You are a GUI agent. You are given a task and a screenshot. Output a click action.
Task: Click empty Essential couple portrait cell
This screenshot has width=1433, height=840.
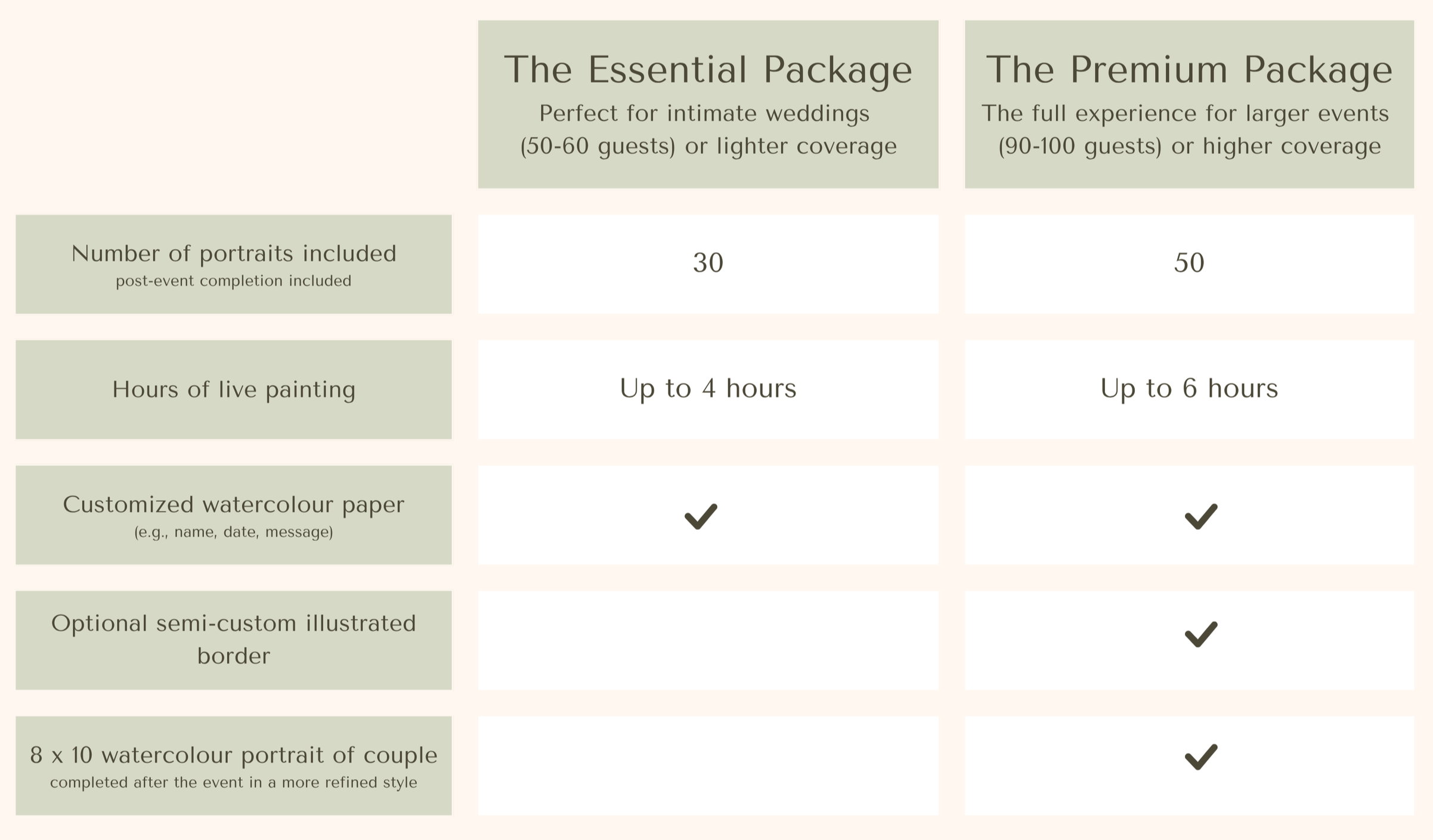(x=708, y=765)
